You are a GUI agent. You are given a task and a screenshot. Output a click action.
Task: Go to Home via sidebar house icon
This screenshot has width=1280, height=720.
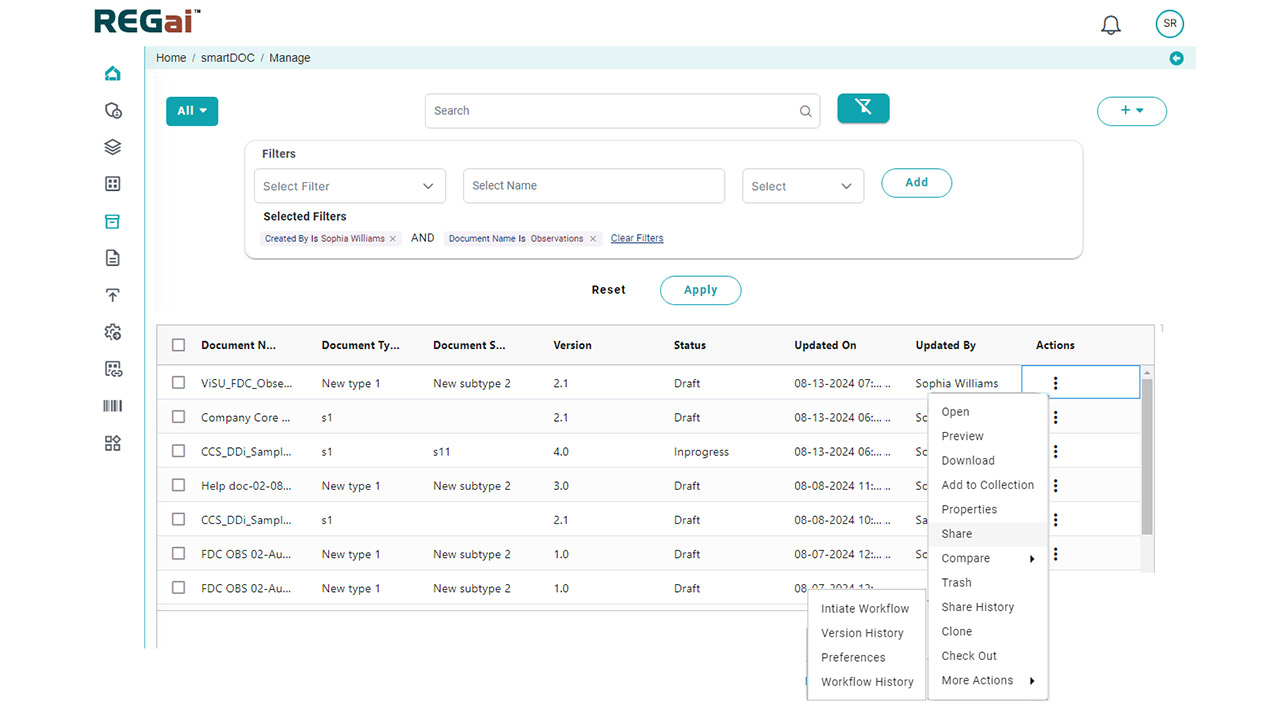113,73
